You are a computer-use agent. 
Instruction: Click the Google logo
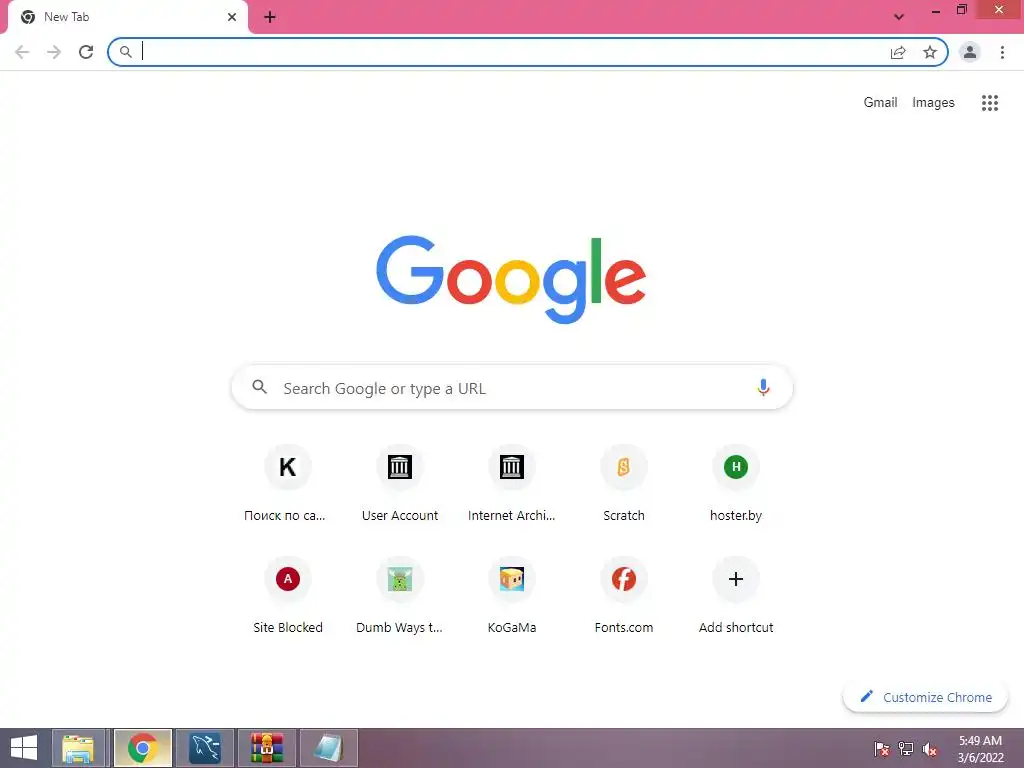511,280
